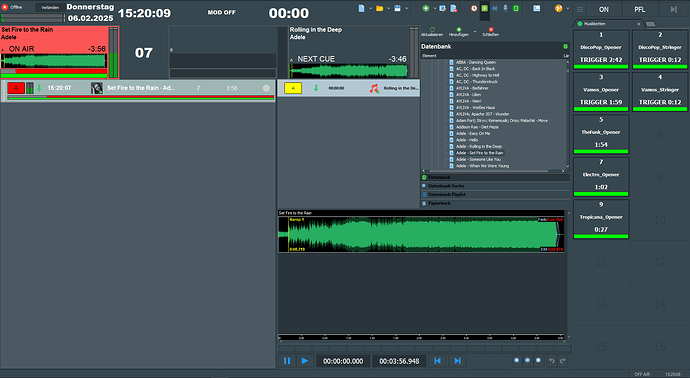Toggle the MOD OFF mode indicator
This screenshot has width=690, height=378.
[x=221, y=12]
